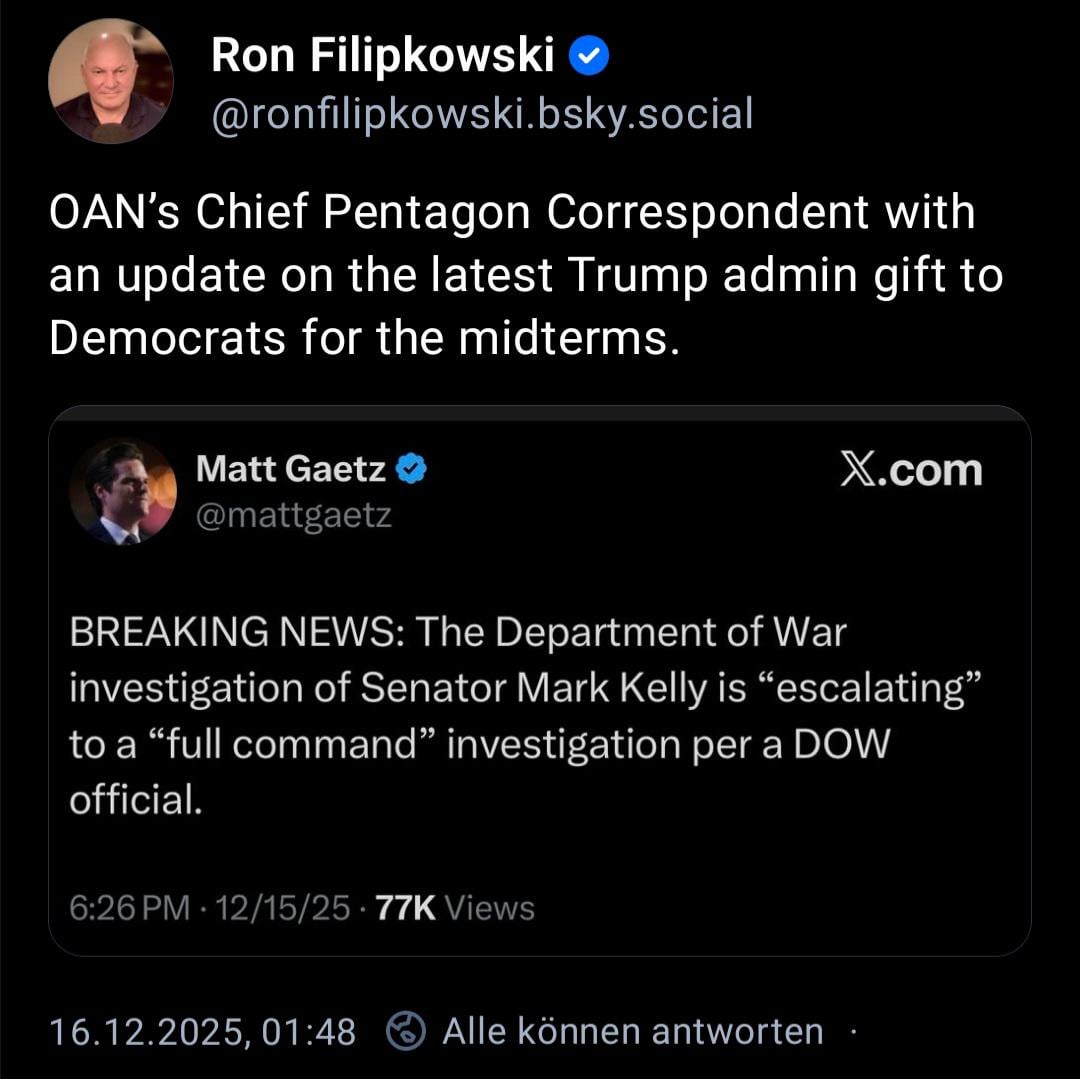Click the word "official." ending the tweet
Image resolution: width=1080 pixels, height=1079 pixels.
click(x=136, y=800)
